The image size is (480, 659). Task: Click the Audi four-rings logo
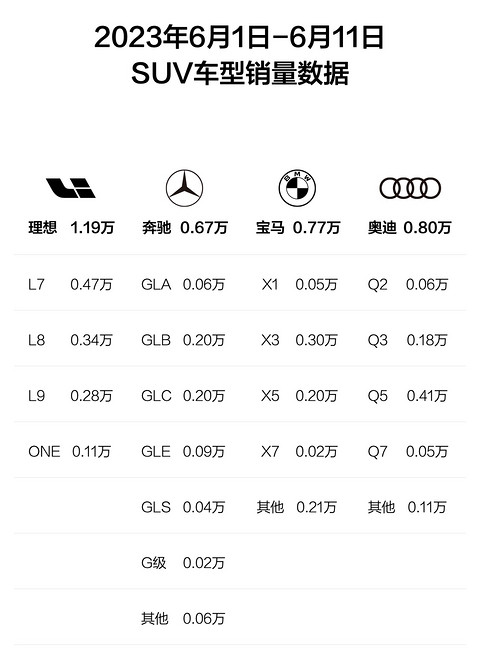pyautogui.click(x=410, y=188)
